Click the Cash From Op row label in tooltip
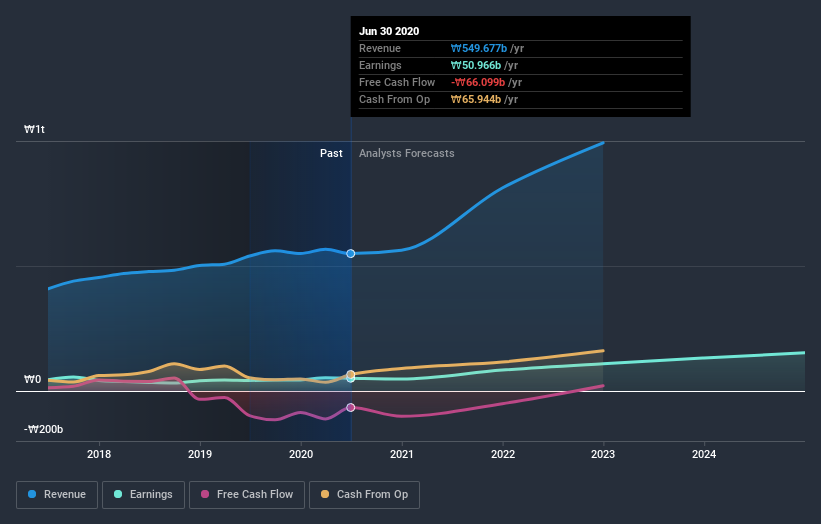 point(394,99)
